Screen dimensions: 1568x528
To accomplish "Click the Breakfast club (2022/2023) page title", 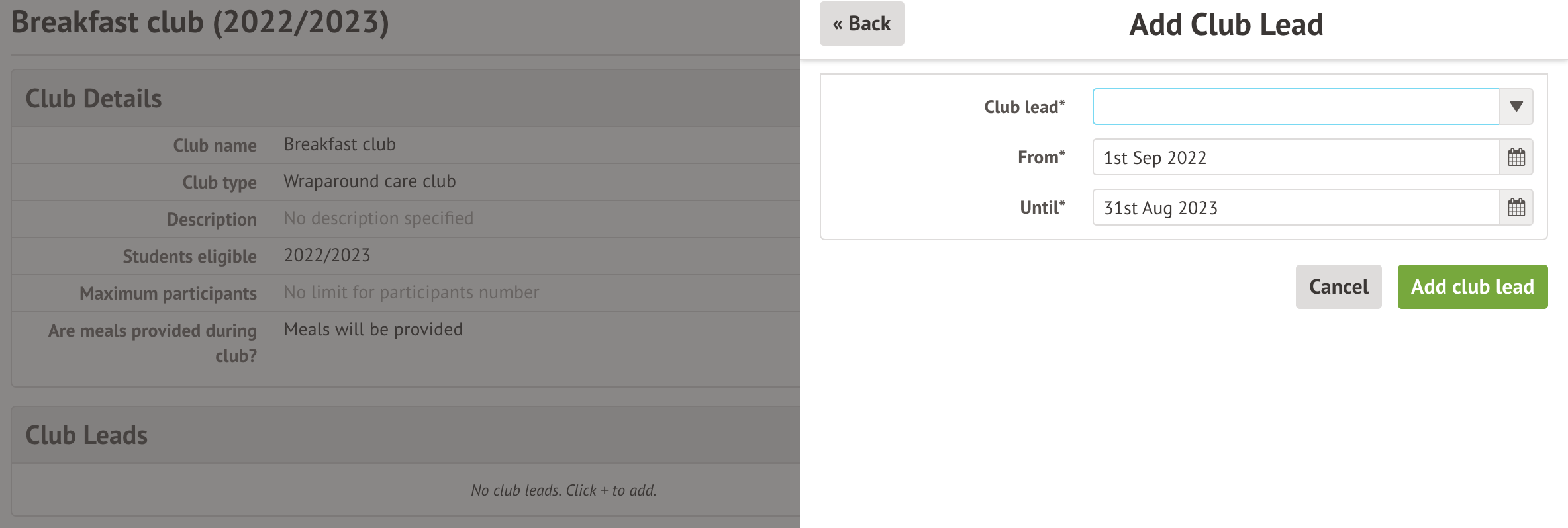I will click(200, 22).
